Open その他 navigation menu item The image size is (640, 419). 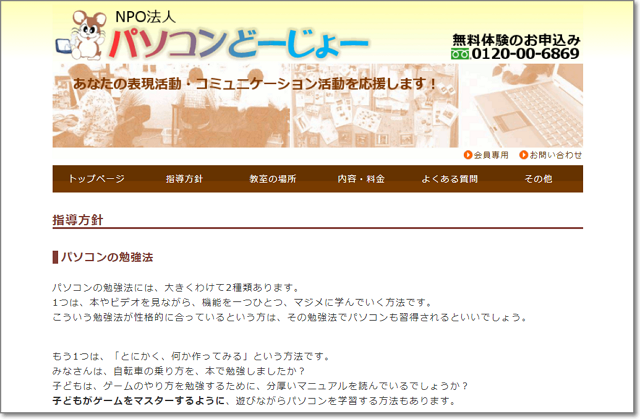(x=537, y=179)
